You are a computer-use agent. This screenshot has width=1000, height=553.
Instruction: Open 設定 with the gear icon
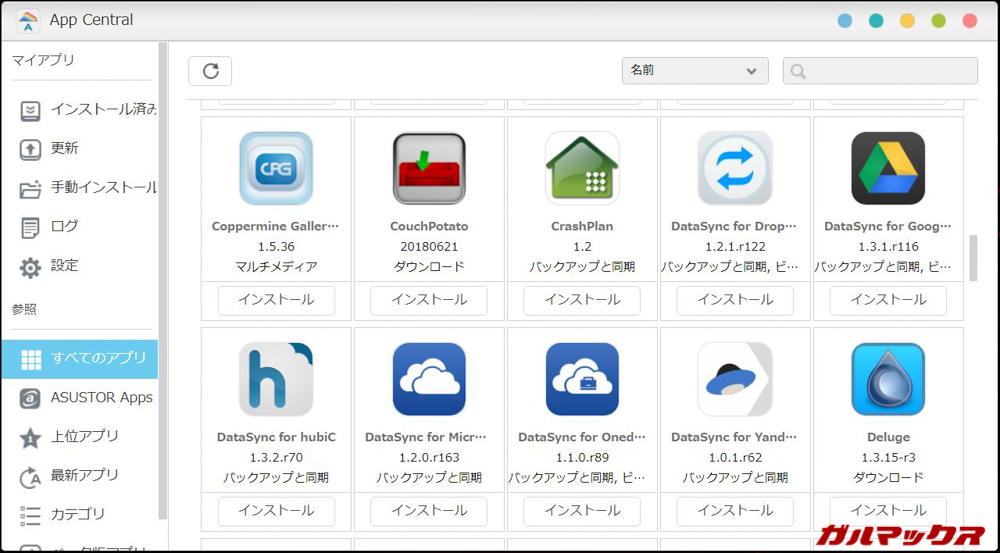click(64, 266)
